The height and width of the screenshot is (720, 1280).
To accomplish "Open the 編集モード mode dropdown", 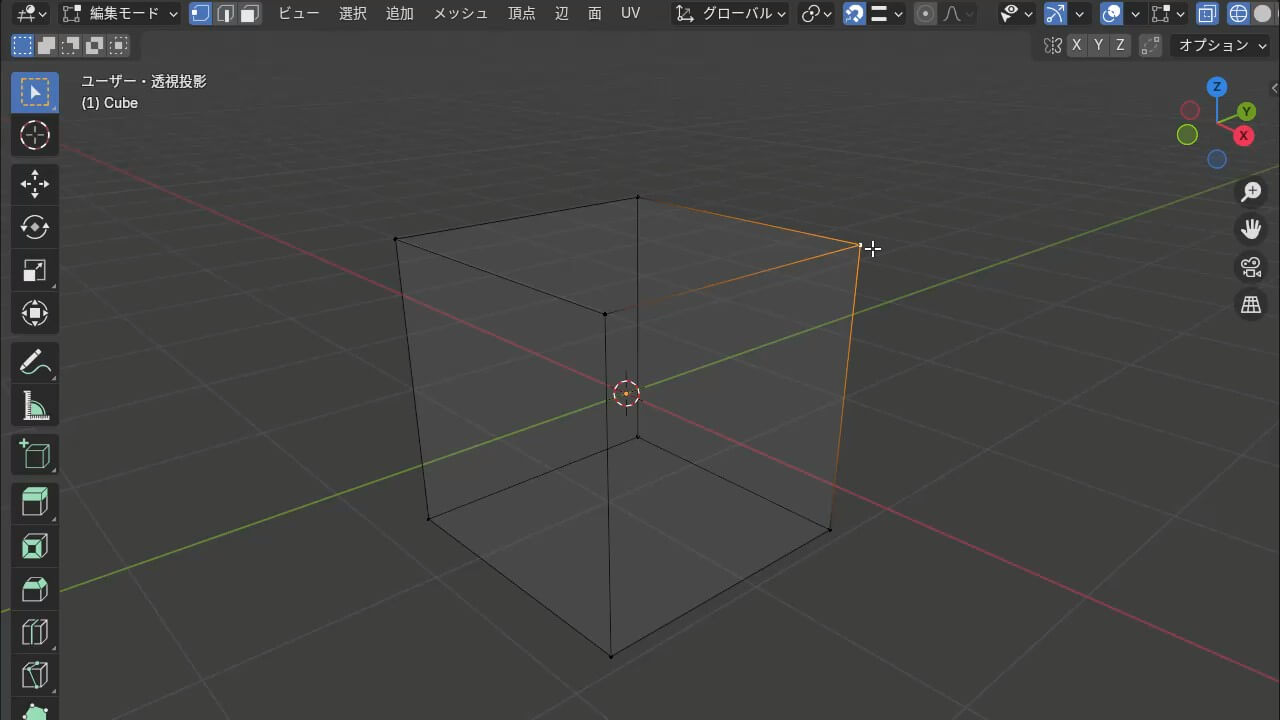I will click(118, 14).
